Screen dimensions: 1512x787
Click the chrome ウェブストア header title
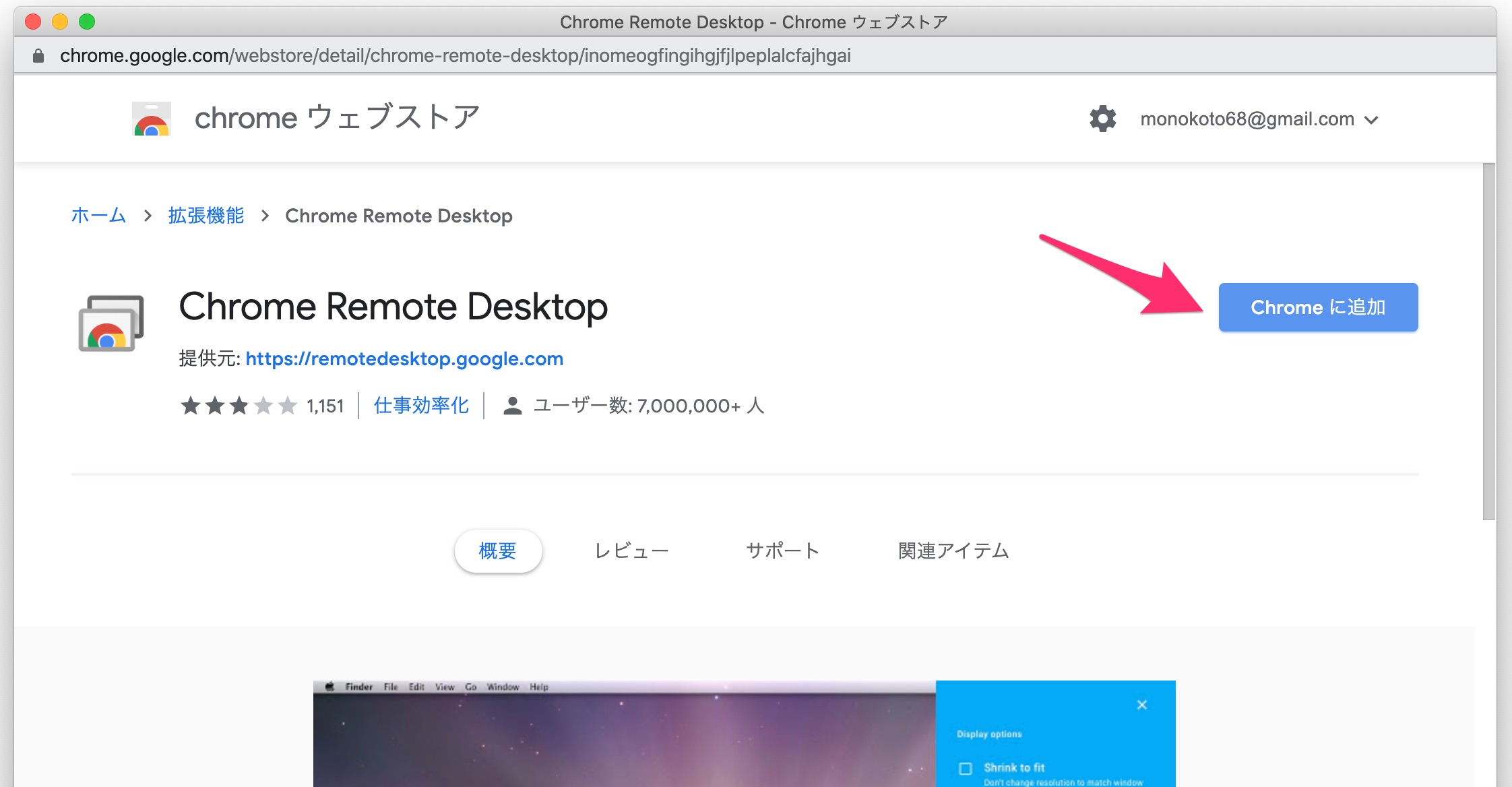[337, 118]
